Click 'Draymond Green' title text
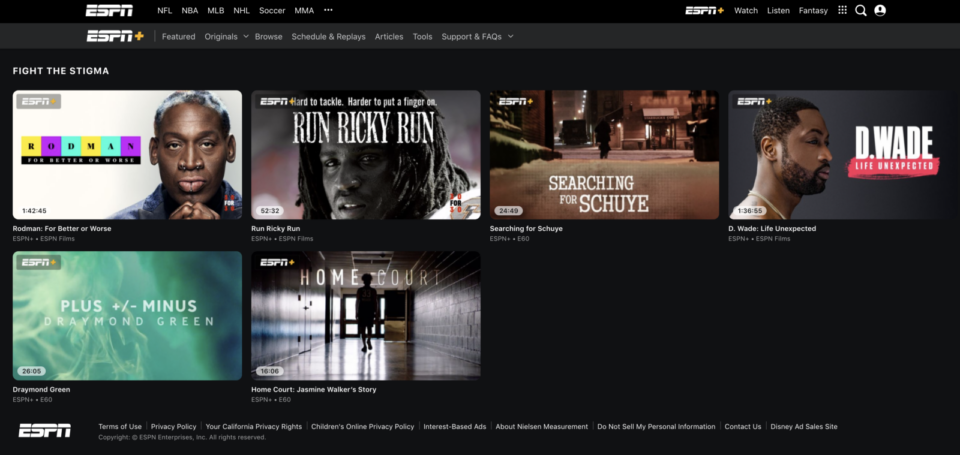 click(x=42, y=389)
